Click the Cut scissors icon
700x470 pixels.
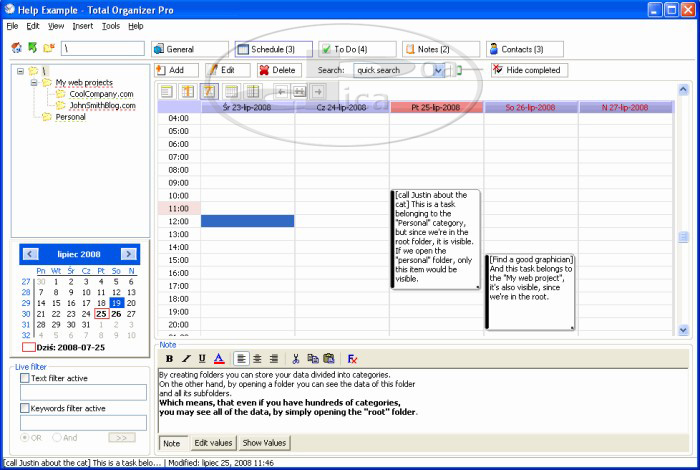coord(295,358)
